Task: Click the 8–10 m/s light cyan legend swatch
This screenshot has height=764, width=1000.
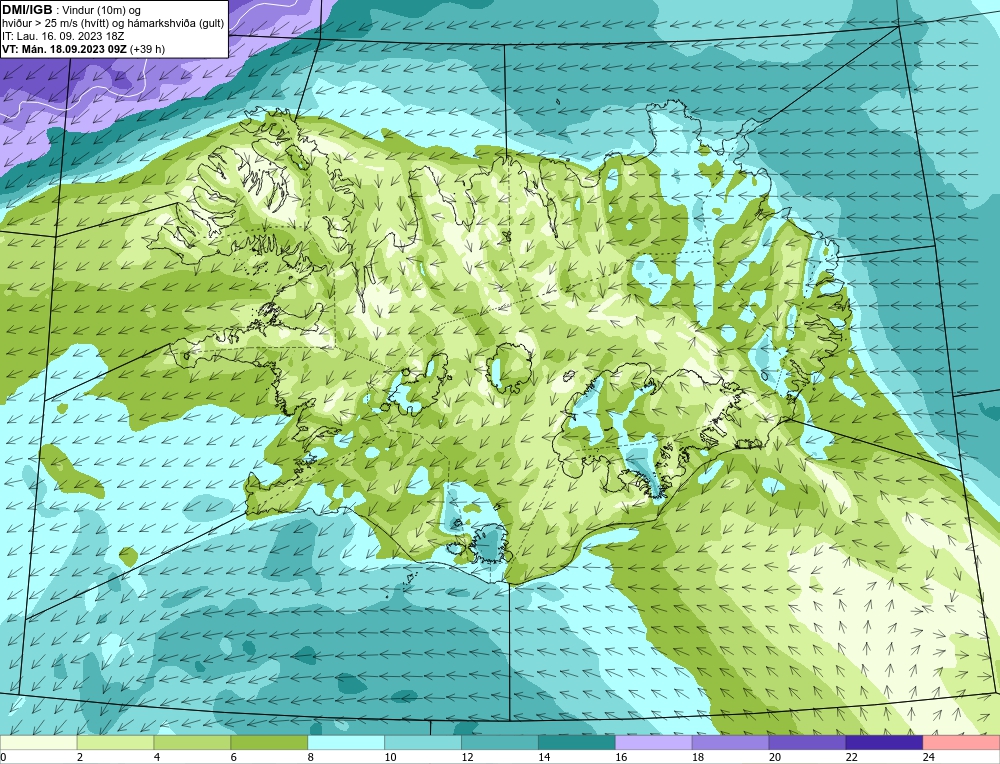Action: [x=346, y=743]
